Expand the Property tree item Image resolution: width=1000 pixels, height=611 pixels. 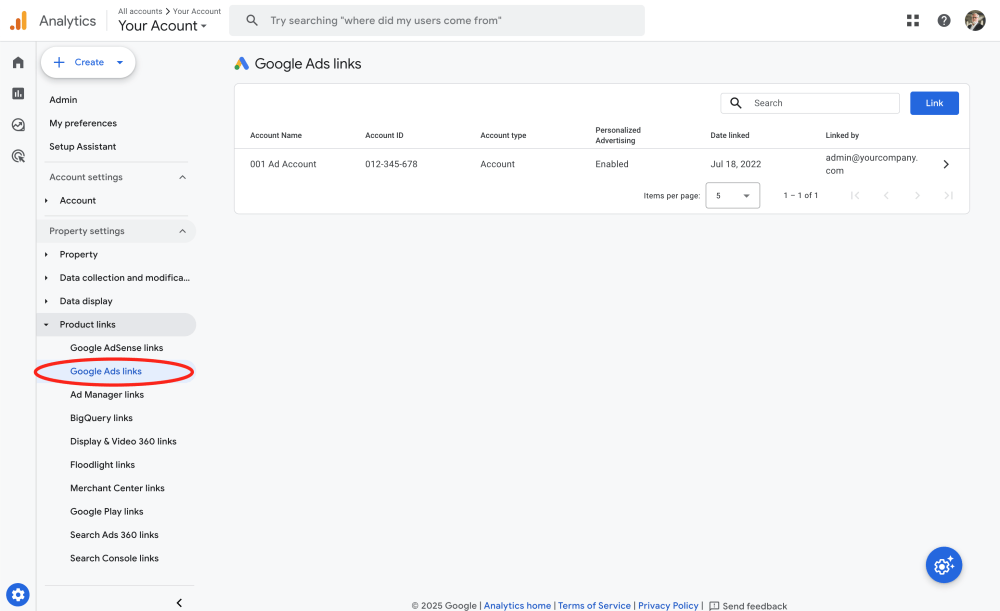pyautogui.click(x=46, y=254)
